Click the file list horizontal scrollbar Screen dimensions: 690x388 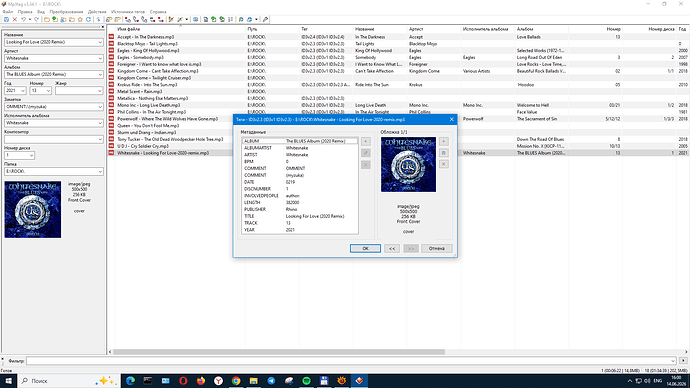click(279, 352)
